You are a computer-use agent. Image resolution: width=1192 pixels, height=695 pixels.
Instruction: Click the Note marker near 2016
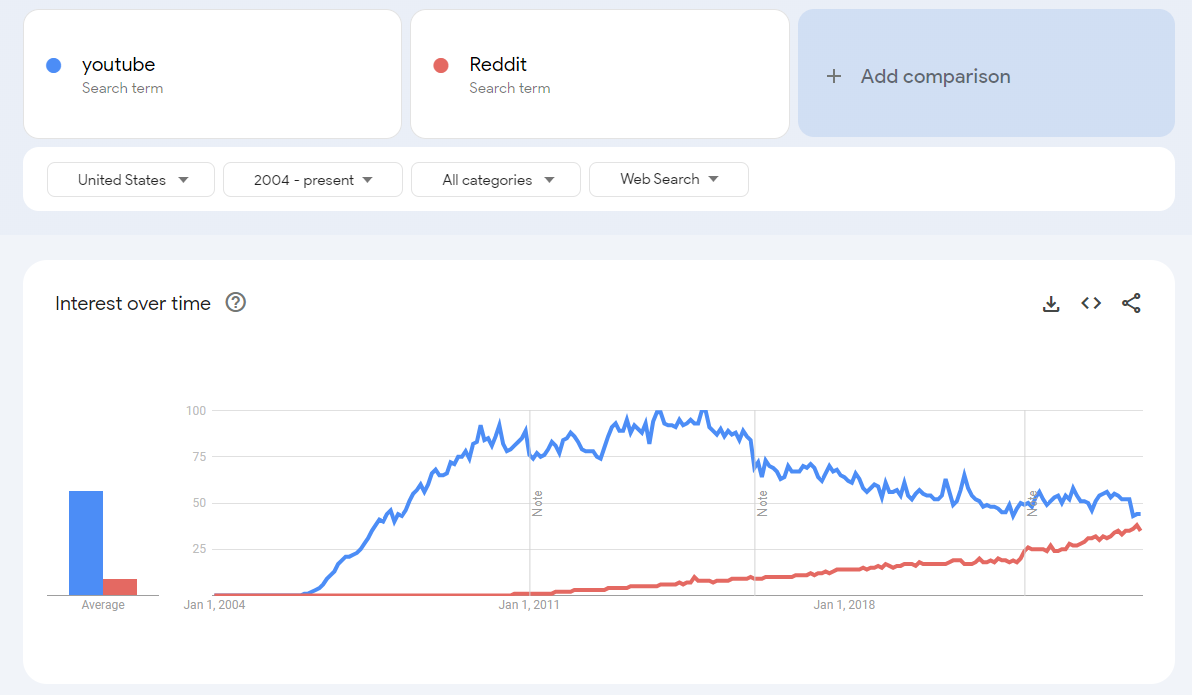coord(763,502)
